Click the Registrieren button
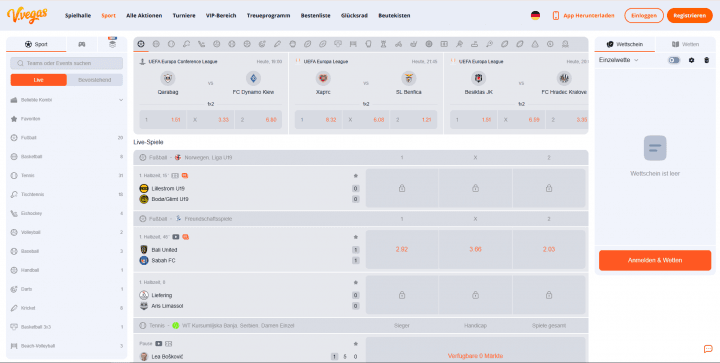720x363 pixels. pos(690,16)
